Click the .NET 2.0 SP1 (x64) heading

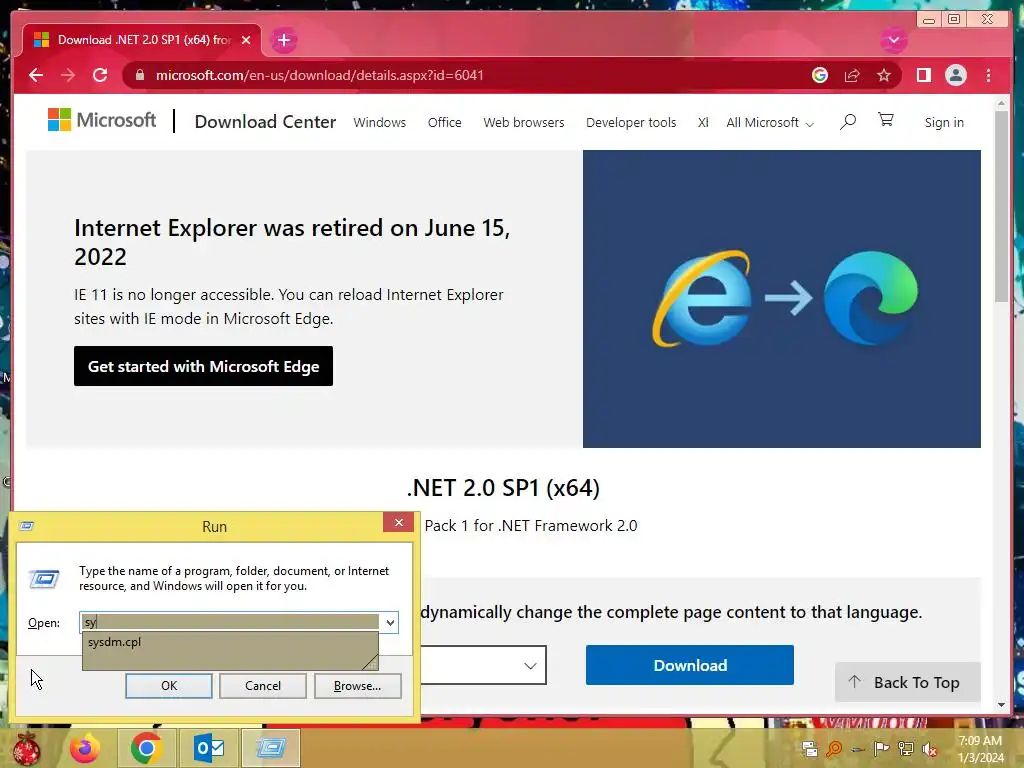(x=503, y=488)
